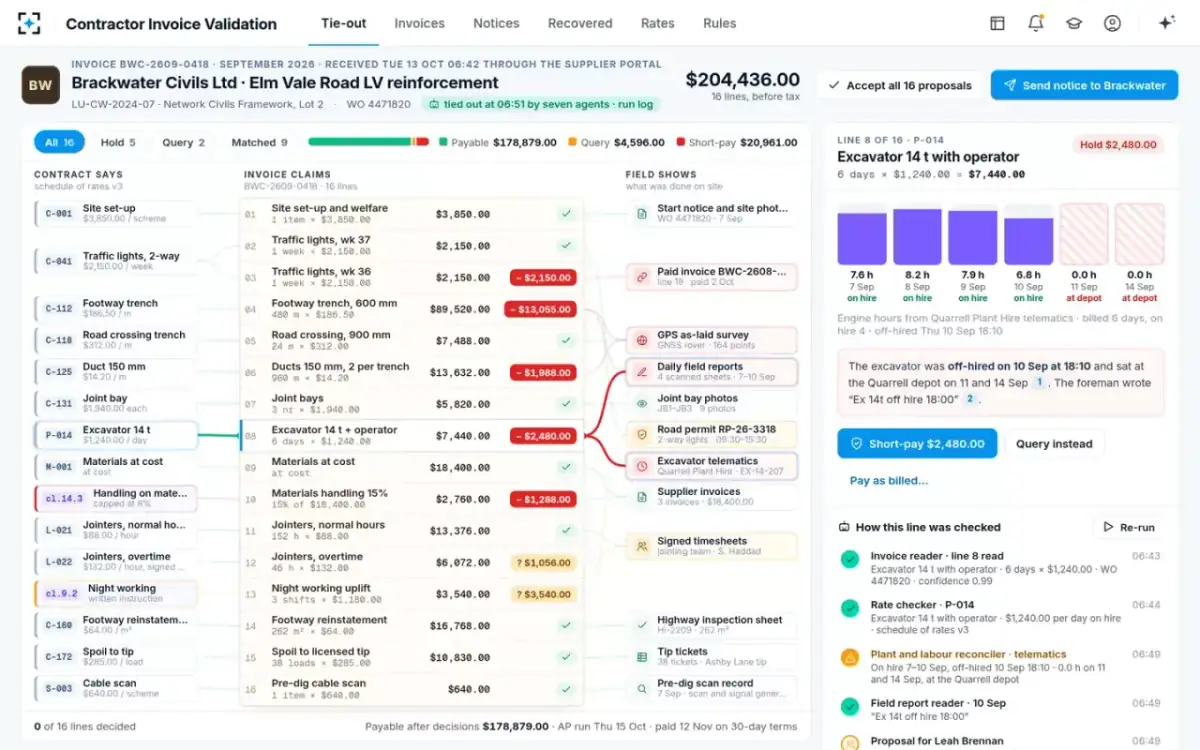The height and width of the screenshot is (750, 1200).
Task: Click the Pay as billed link
Action: [x=889, y=480]
